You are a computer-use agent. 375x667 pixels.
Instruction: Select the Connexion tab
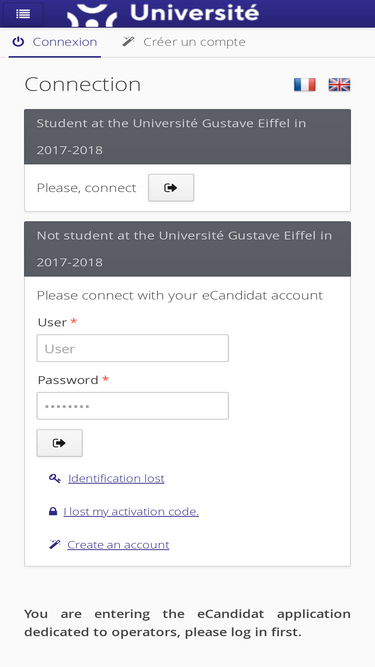pyautogui.click(x=55, y=42)
